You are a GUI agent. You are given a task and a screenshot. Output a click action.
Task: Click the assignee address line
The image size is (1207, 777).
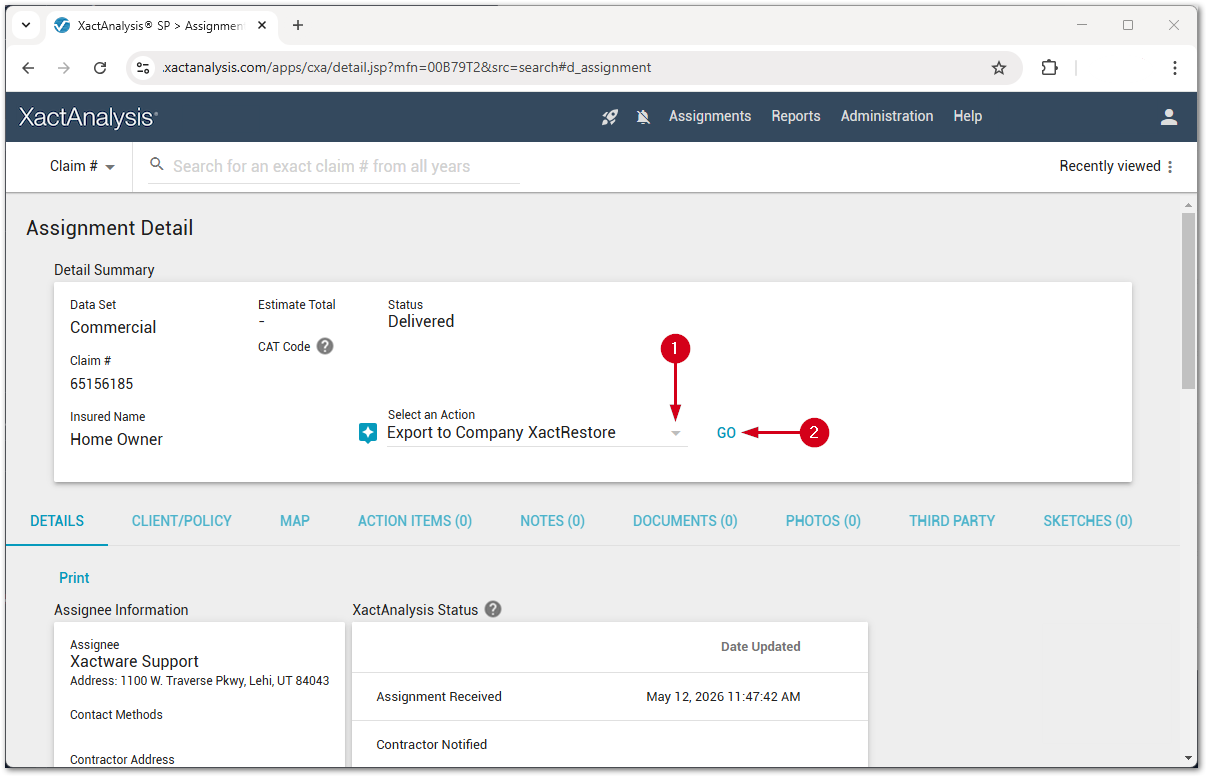(199, 681)
